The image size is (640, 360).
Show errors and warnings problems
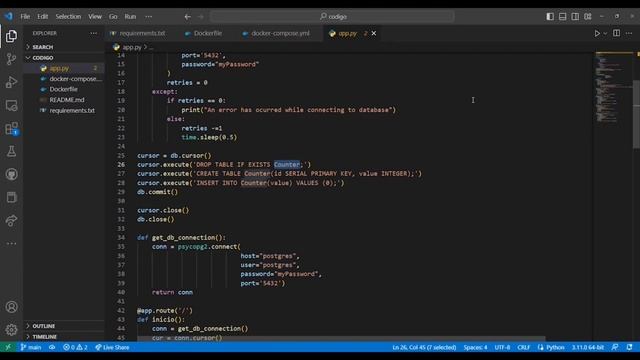tap(76, 347)
